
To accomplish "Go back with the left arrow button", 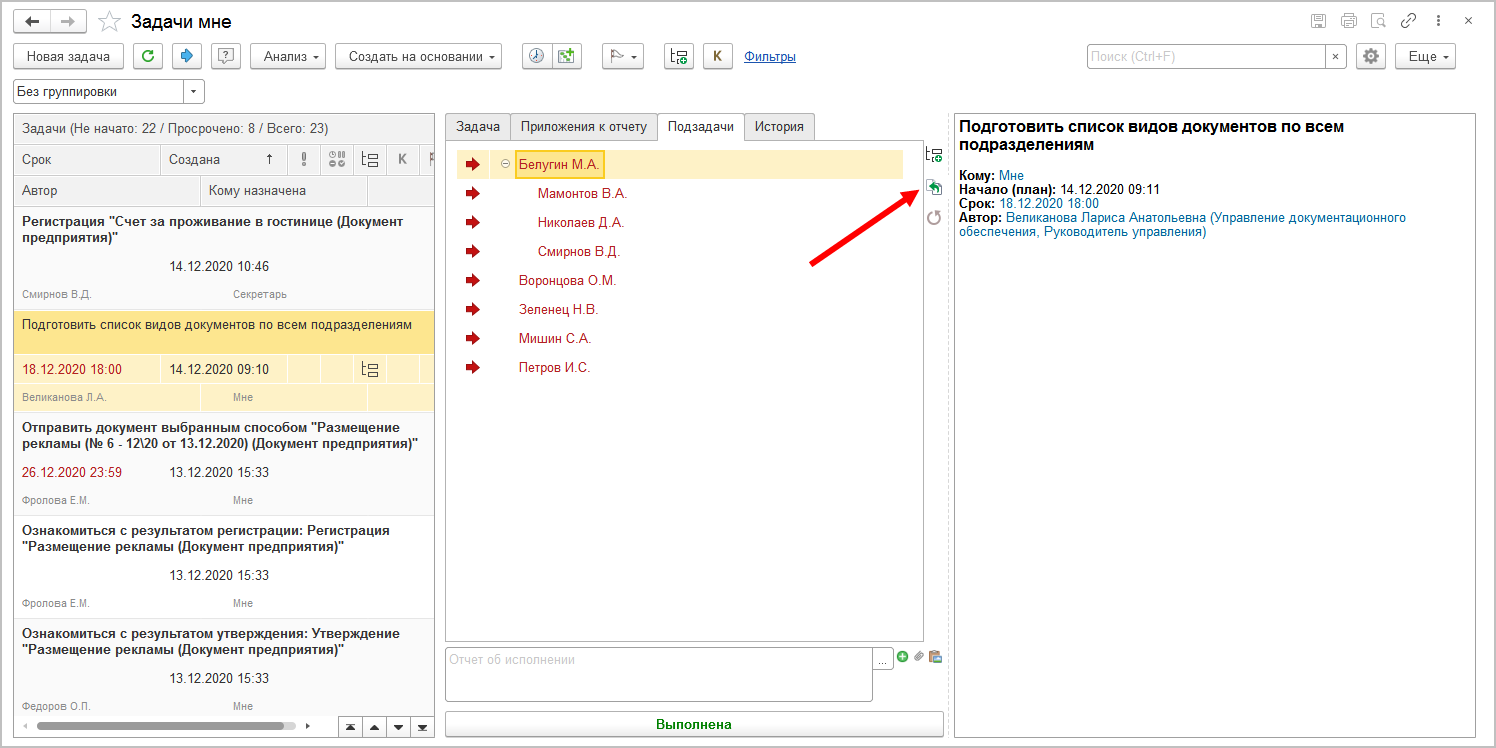I will (x=32, y=21).
